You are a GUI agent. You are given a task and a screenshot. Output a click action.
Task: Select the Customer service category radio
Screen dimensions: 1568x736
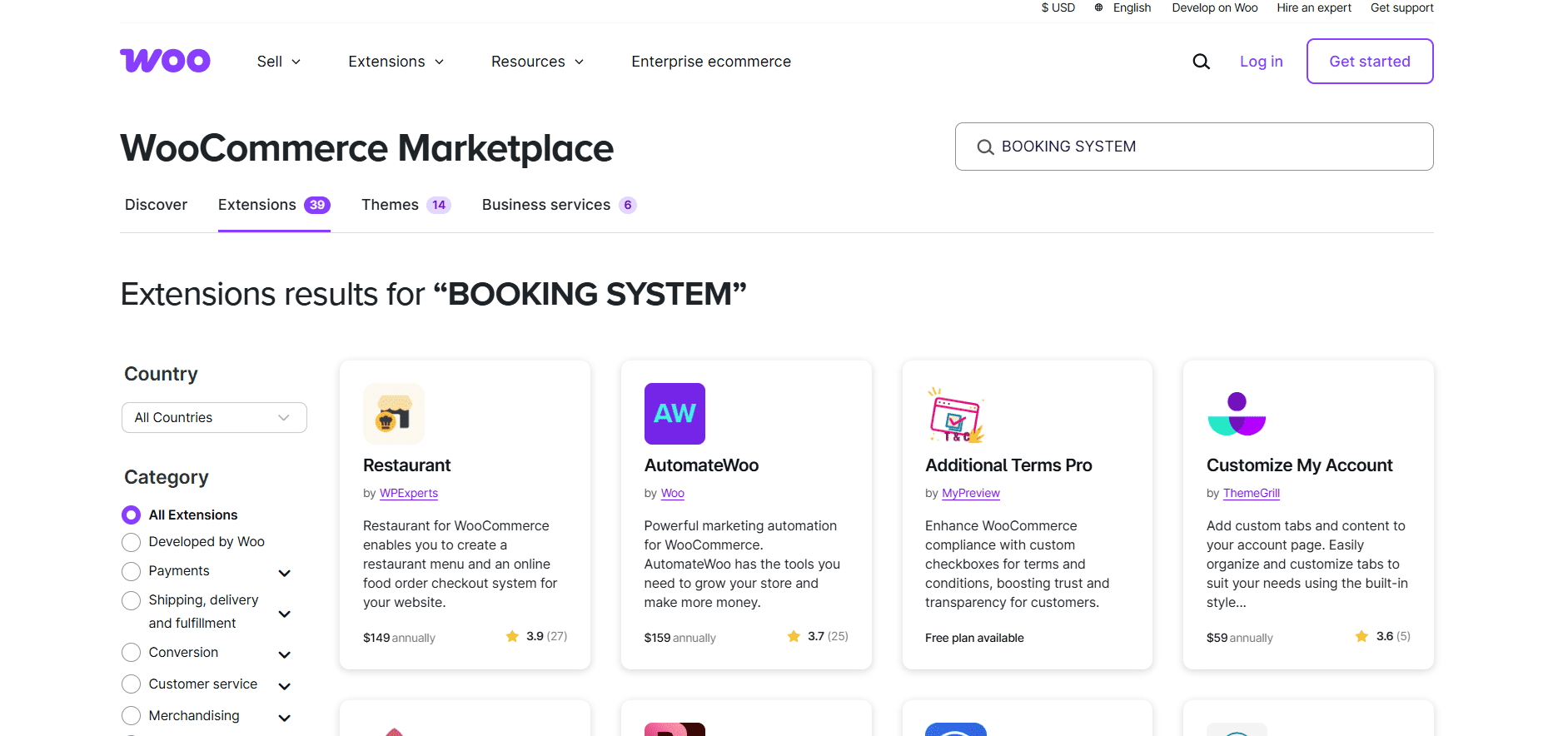[x=131, y=684]
